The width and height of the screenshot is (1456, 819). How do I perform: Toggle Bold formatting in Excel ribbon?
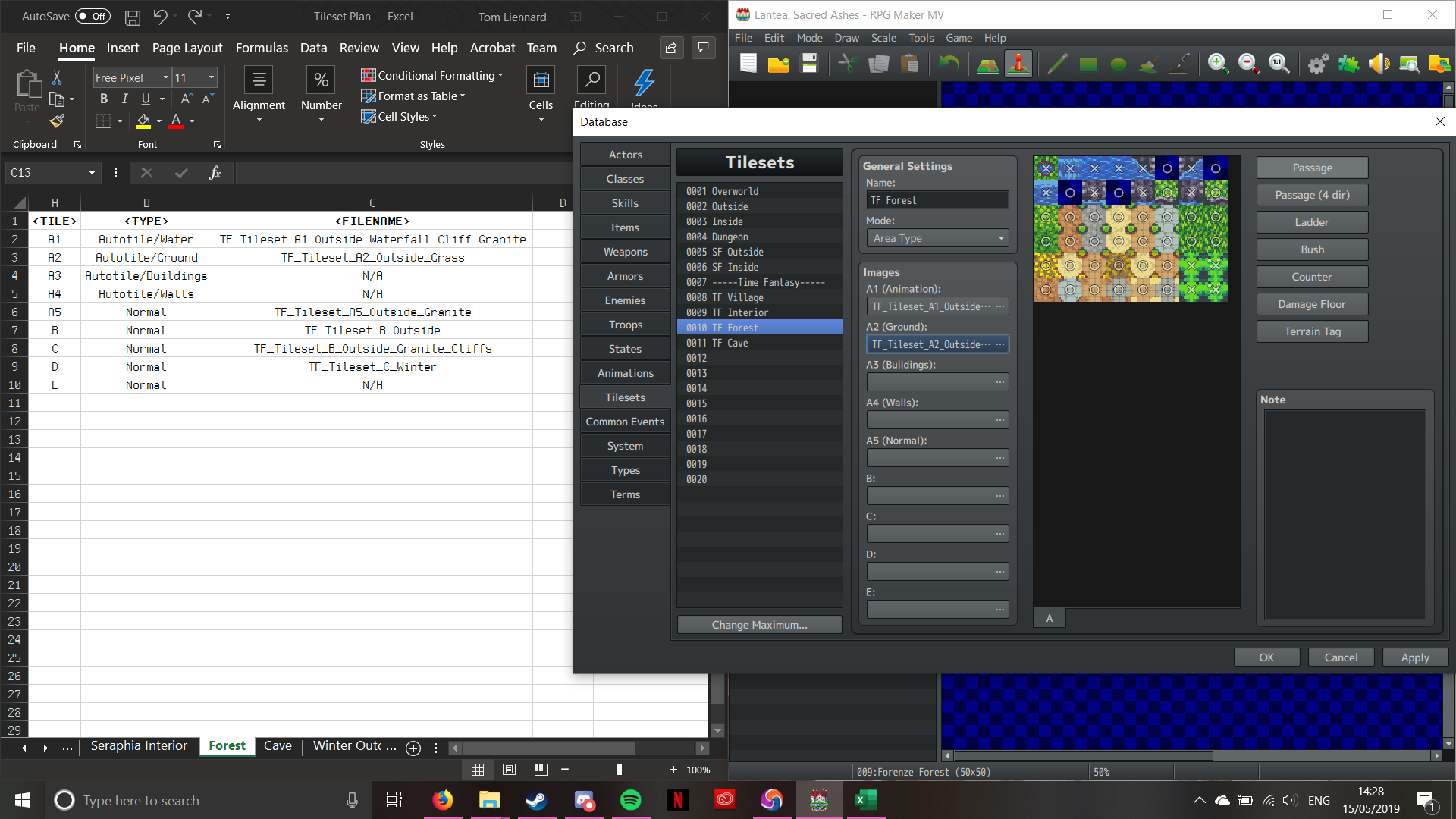[x=104, y=99]
